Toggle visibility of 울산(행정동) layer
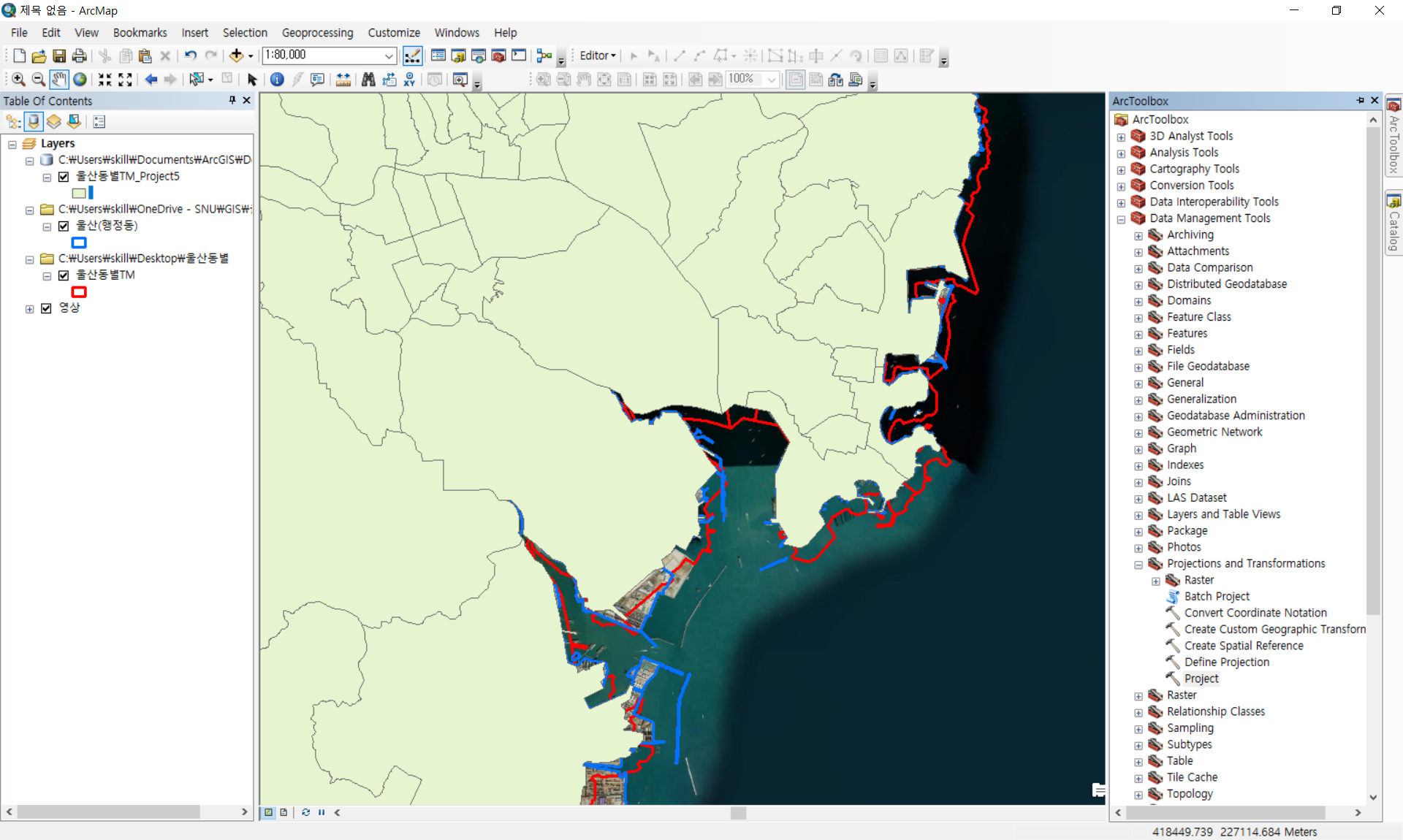This screenshot has width=1403, height=840. [64, 226]
